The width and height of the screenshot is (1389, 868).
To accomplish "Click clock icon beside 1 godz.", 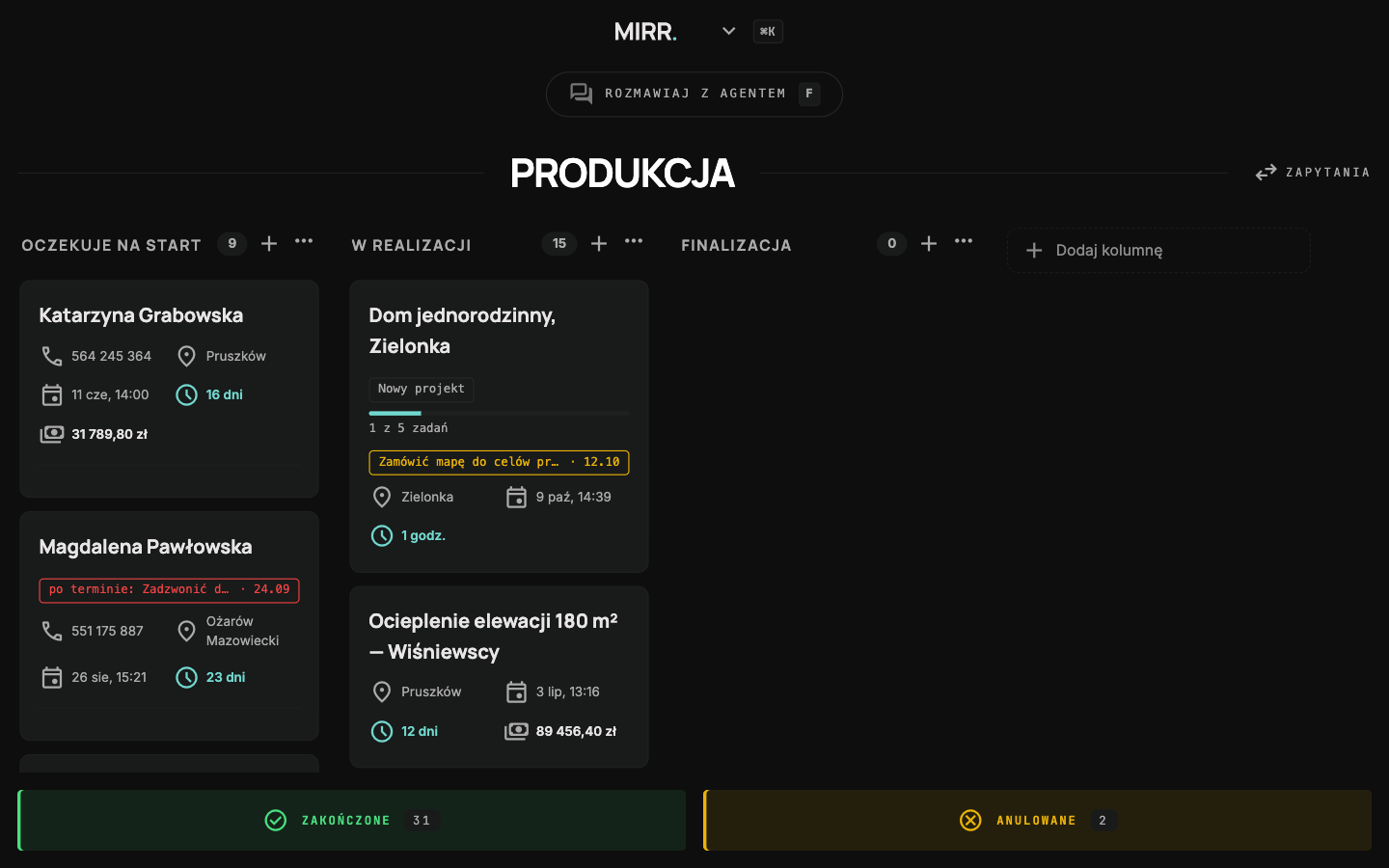I will coord(382,535).
